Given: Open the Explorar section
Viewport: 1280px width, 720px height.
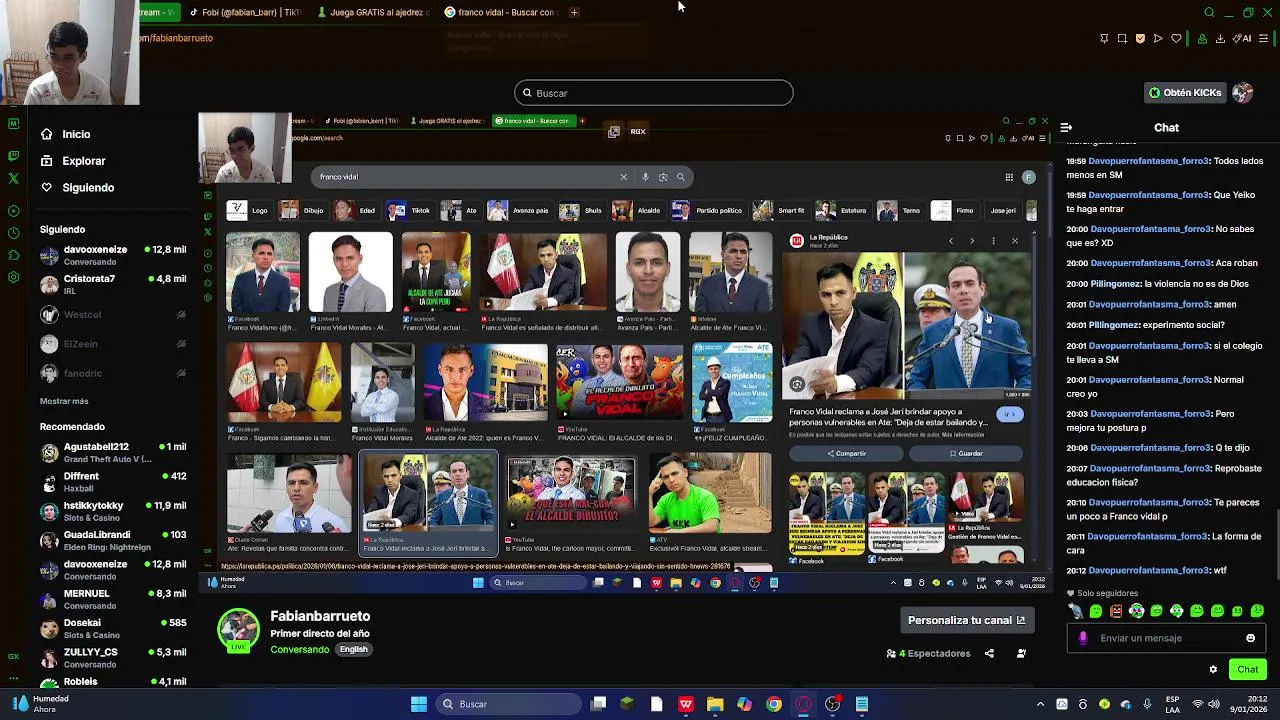Looking at the screenshot, I should [x=73, y=161].
